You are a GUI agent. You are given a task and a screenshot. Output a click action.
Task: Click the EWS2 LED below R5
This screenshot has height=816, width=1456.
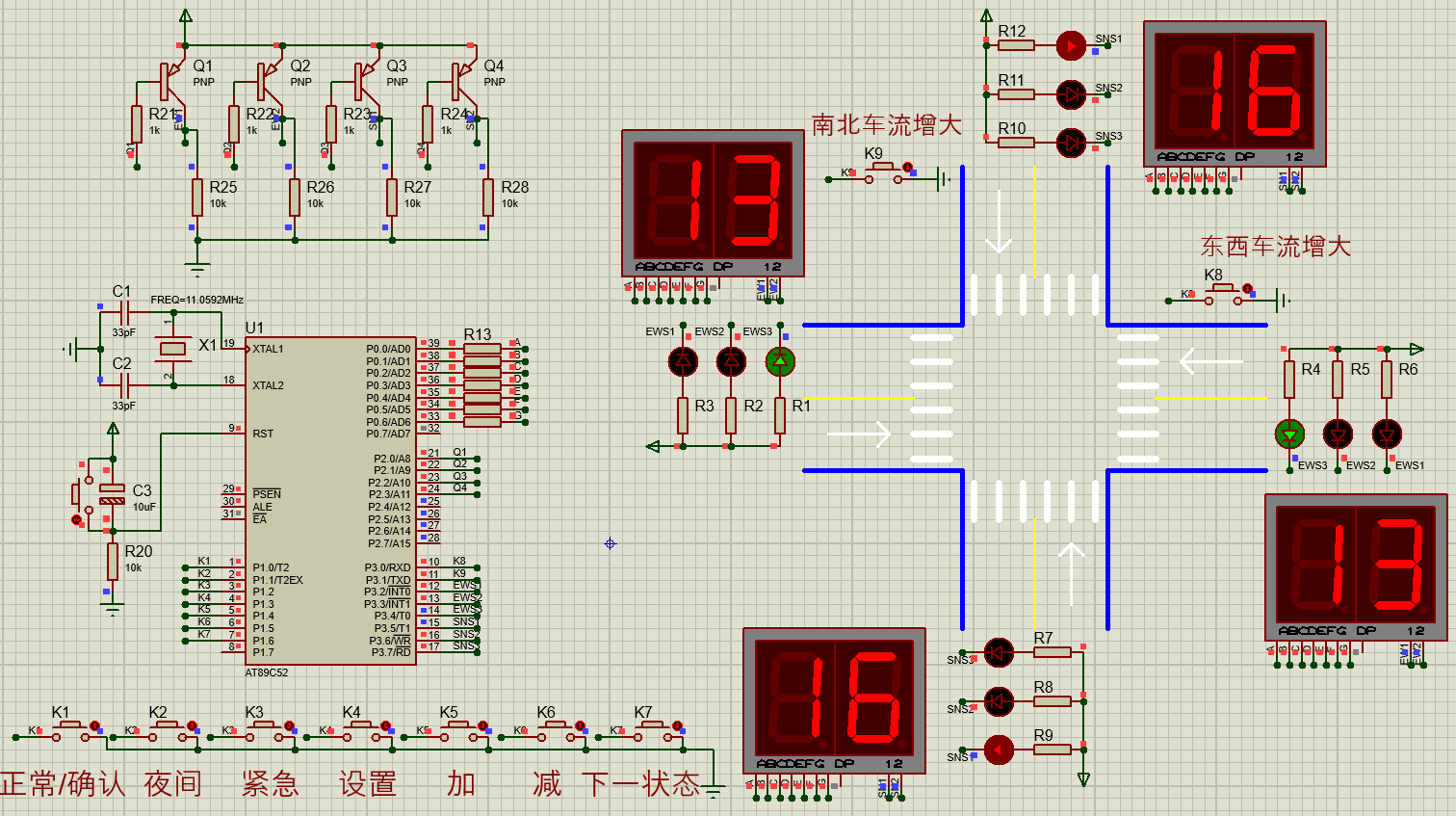(1338, 434)
